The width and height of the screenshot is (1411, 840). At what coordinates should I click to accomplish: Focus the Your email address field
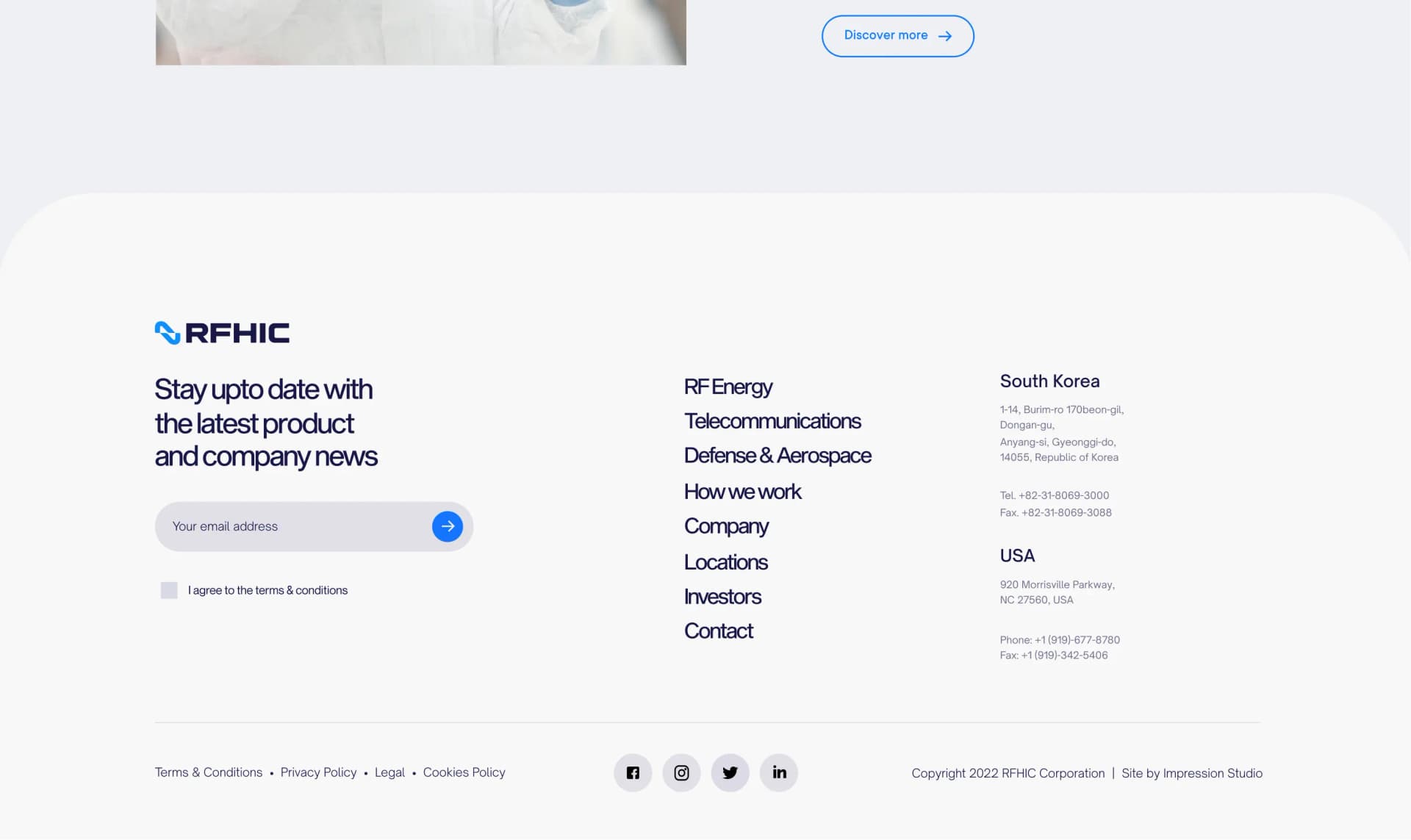click(x=314, y=526)
